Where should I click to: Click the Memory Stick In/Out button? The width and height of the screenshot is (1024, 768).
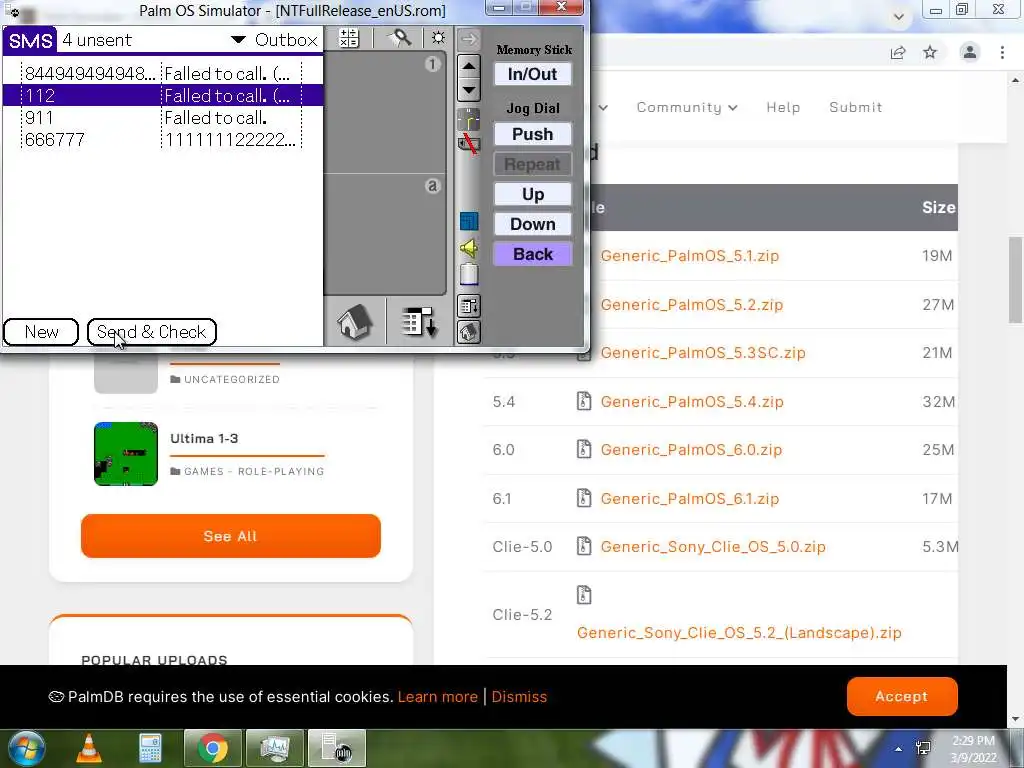pos(533,74)
